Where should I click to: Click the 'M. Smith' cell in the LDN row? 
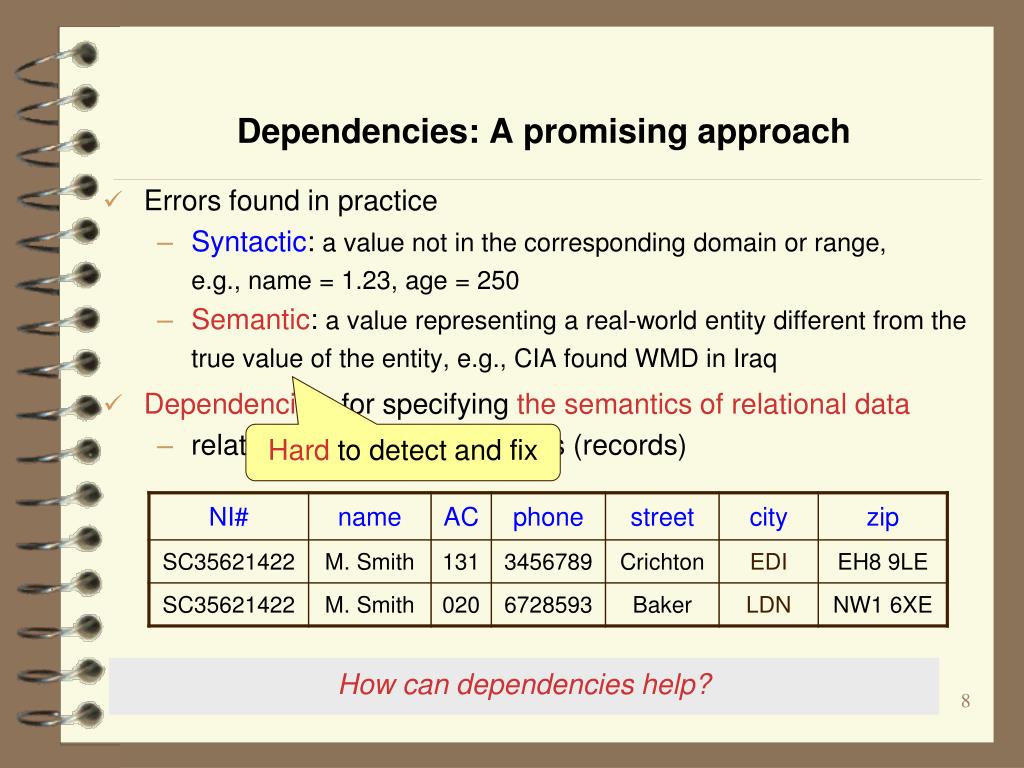tap(370, 605)
